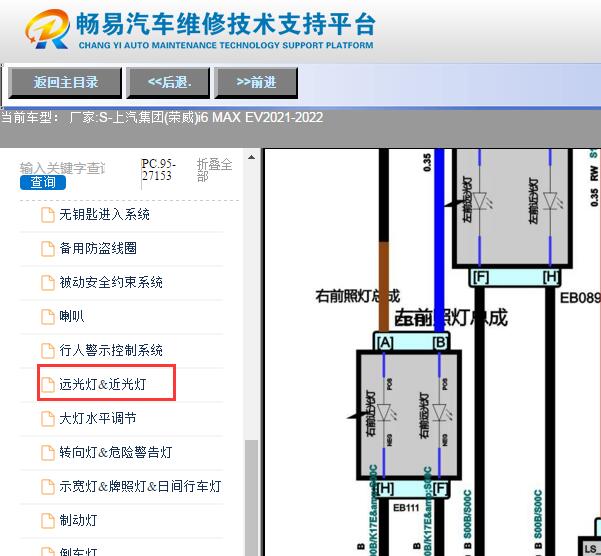Click document icon beside 制动灯
601x556 pixels.
pyautogui.click(x=48, y=520)
